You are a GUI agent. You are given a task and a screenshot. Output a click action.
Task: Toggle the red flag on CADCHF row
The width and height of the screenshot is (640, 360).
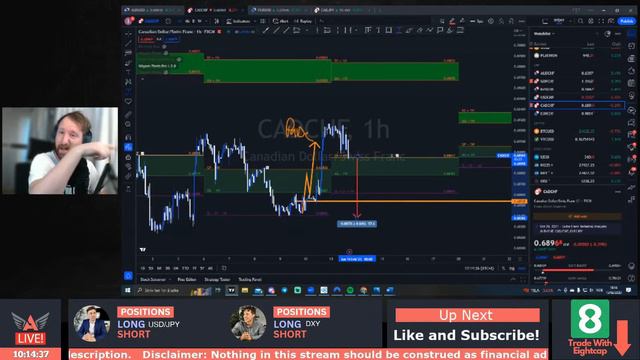[x=531, y=105]
